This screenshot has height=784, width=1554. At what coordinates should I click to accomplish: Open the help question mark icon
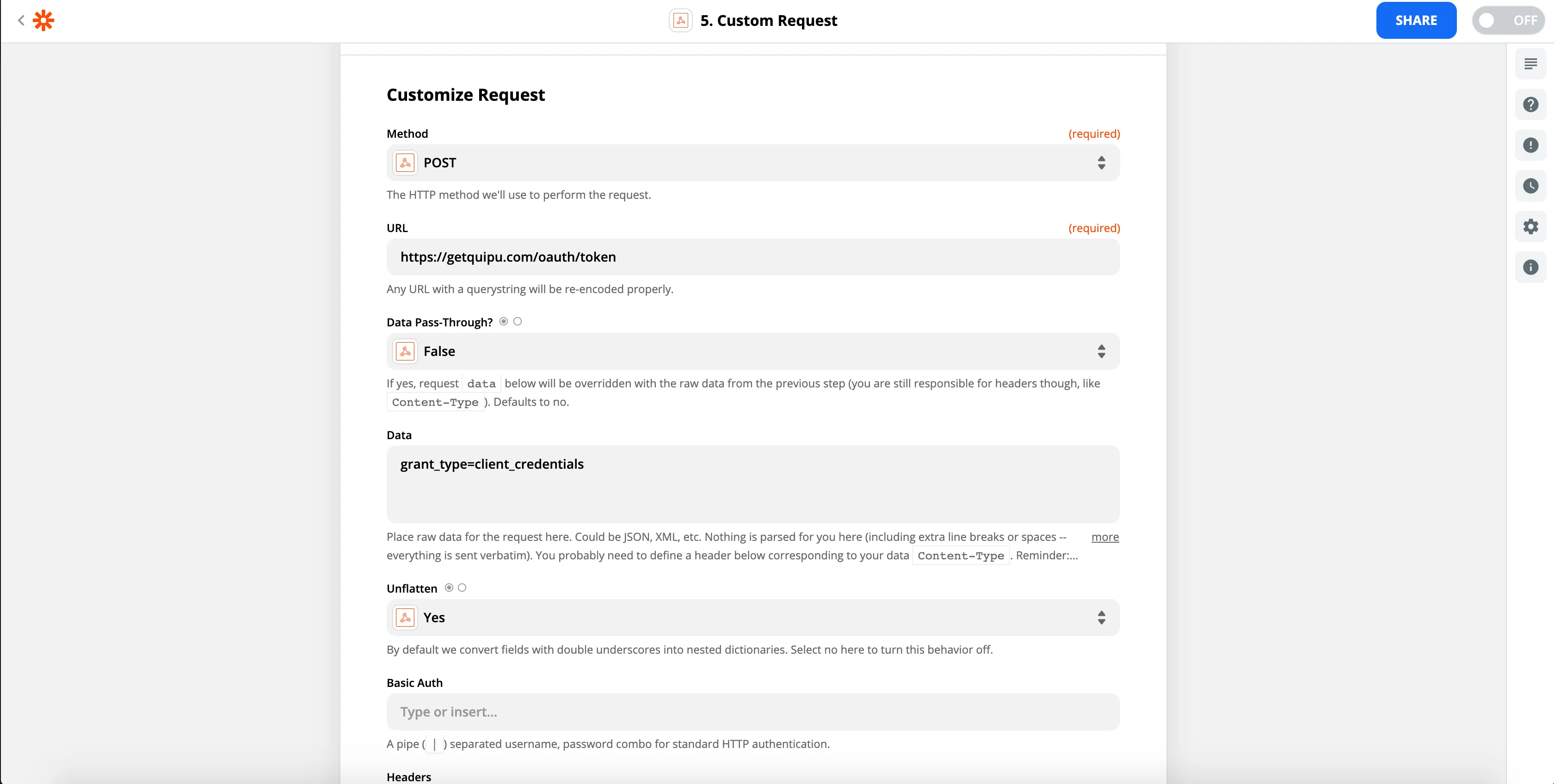coord(1530,104)
